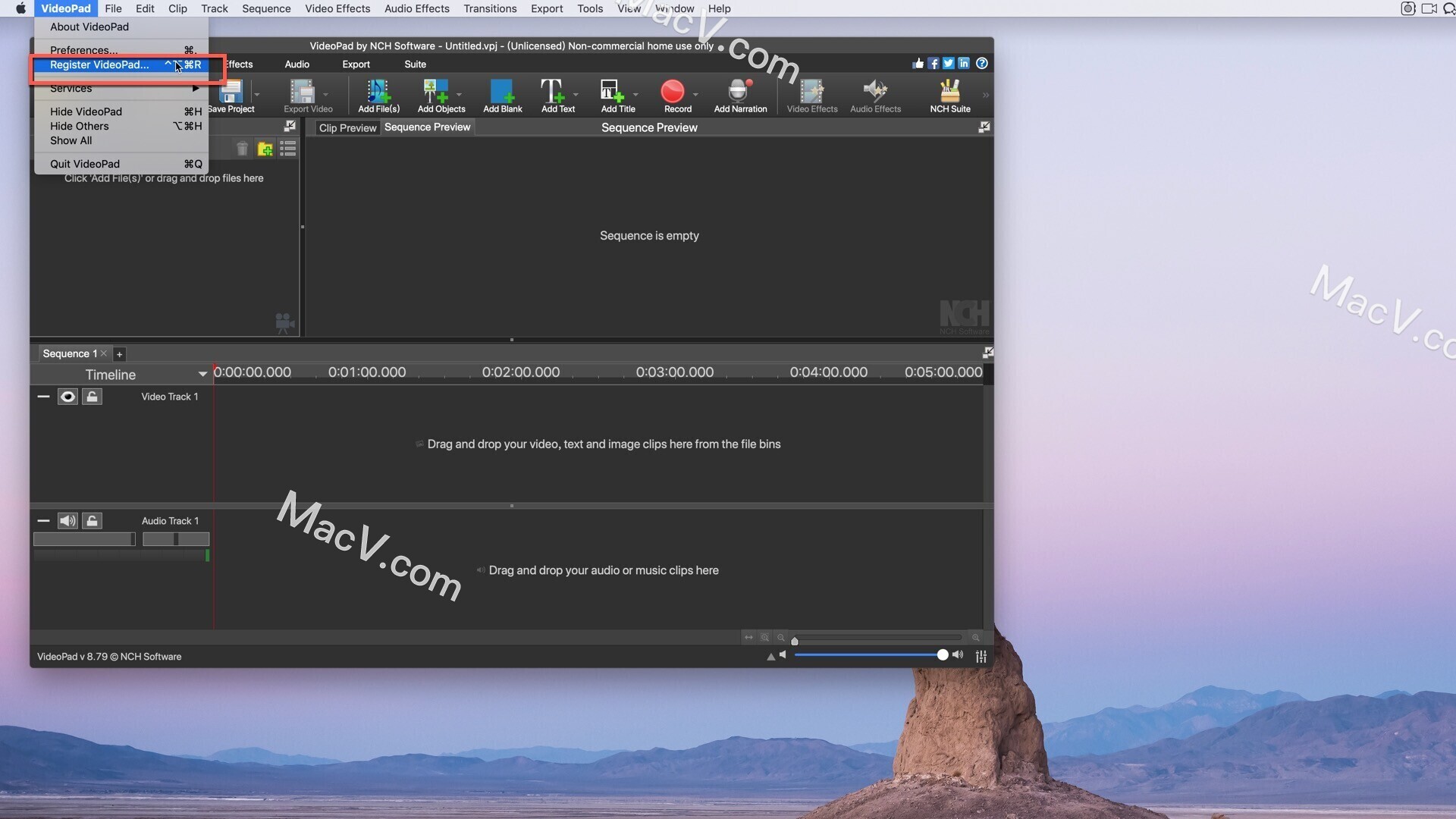
Task: Expand volume panel triangle arrow
Action: pyautogui.click(x=770, y=657)
